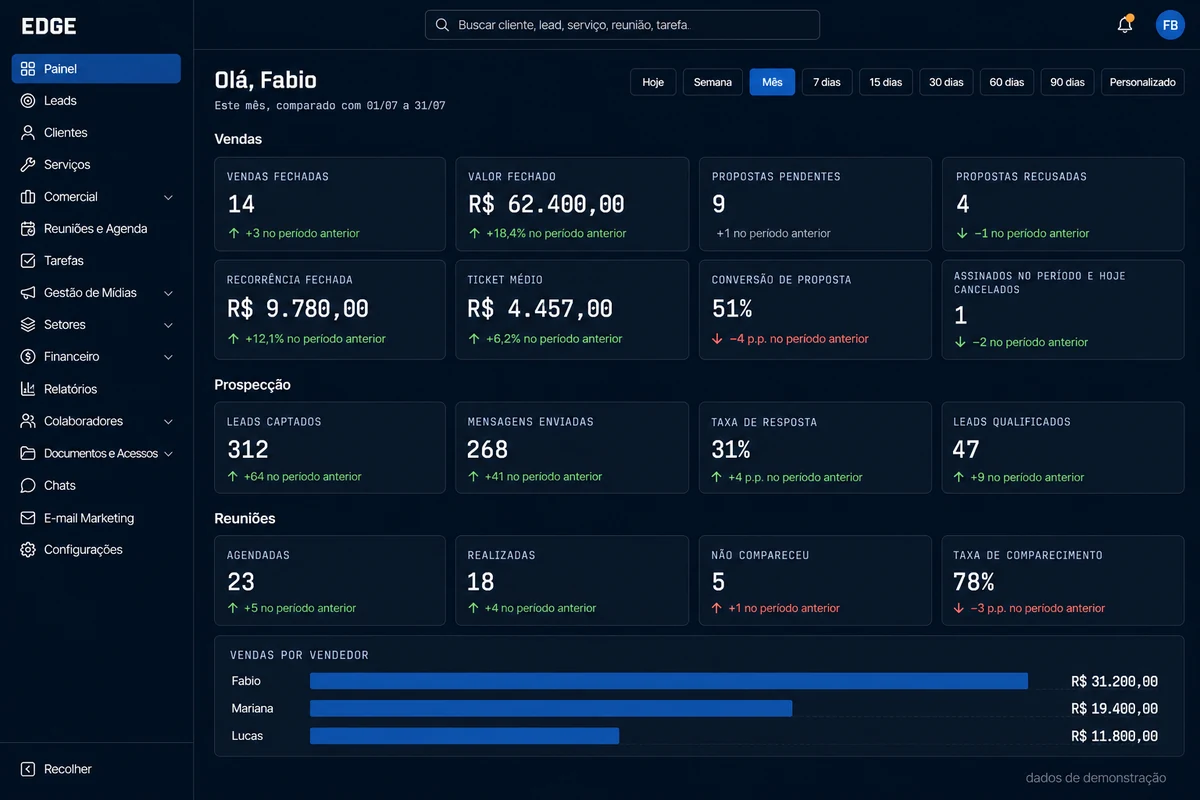Screen dimensions: 1200x800
Task: Go home via the EDGE logo
Action: point(49,26)
